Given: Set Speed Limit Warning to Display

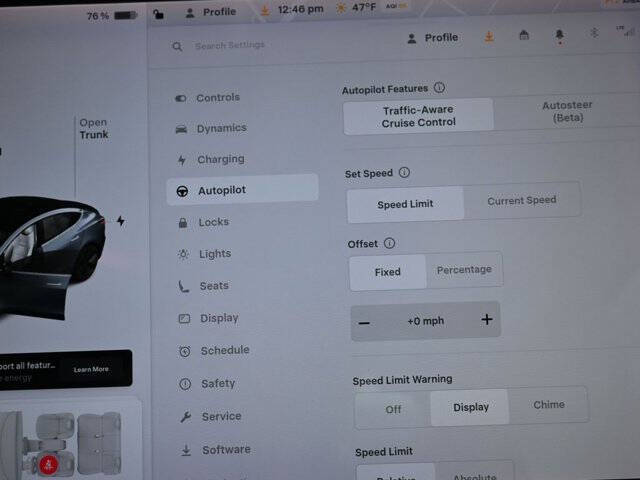Looking at the screenshot, I should click(470, 407).
